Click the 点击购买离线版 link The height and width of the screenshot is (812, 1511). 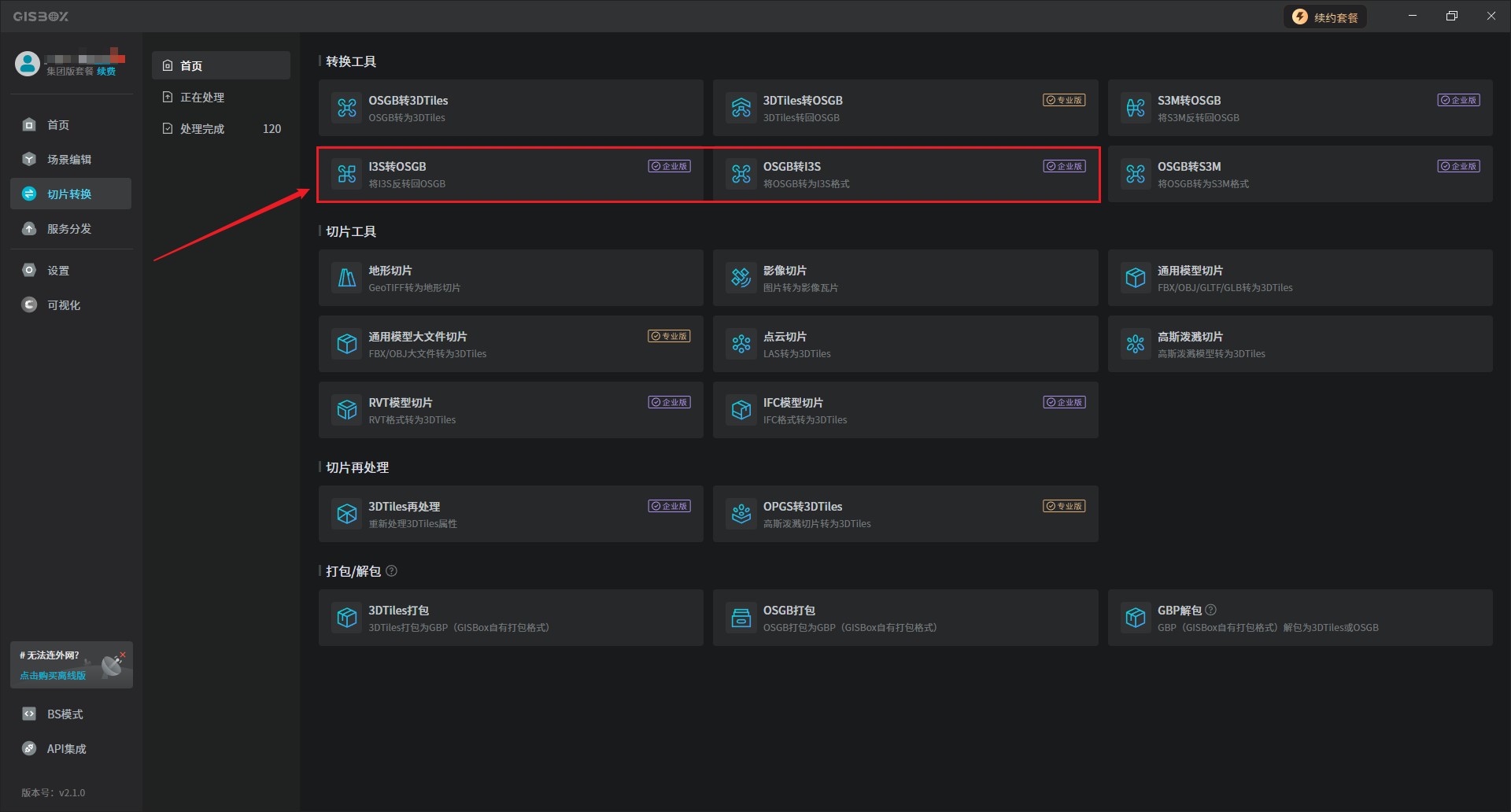(53, 675)
